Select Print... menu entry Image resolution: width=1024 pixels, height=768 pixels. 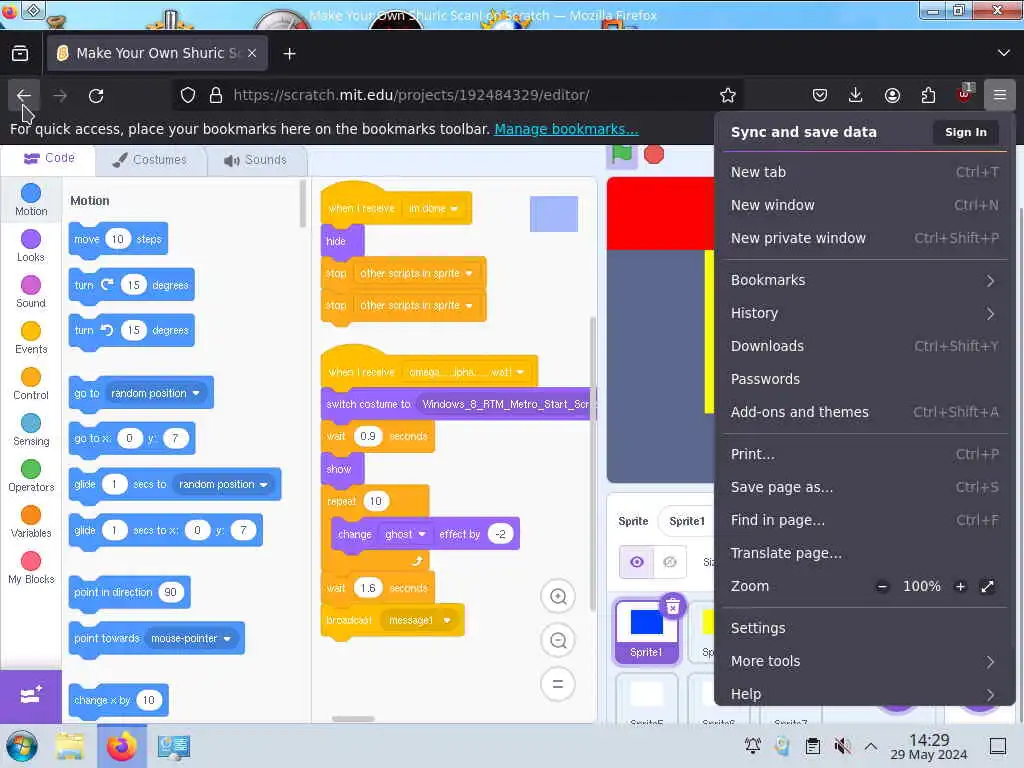tap(865, 454)
